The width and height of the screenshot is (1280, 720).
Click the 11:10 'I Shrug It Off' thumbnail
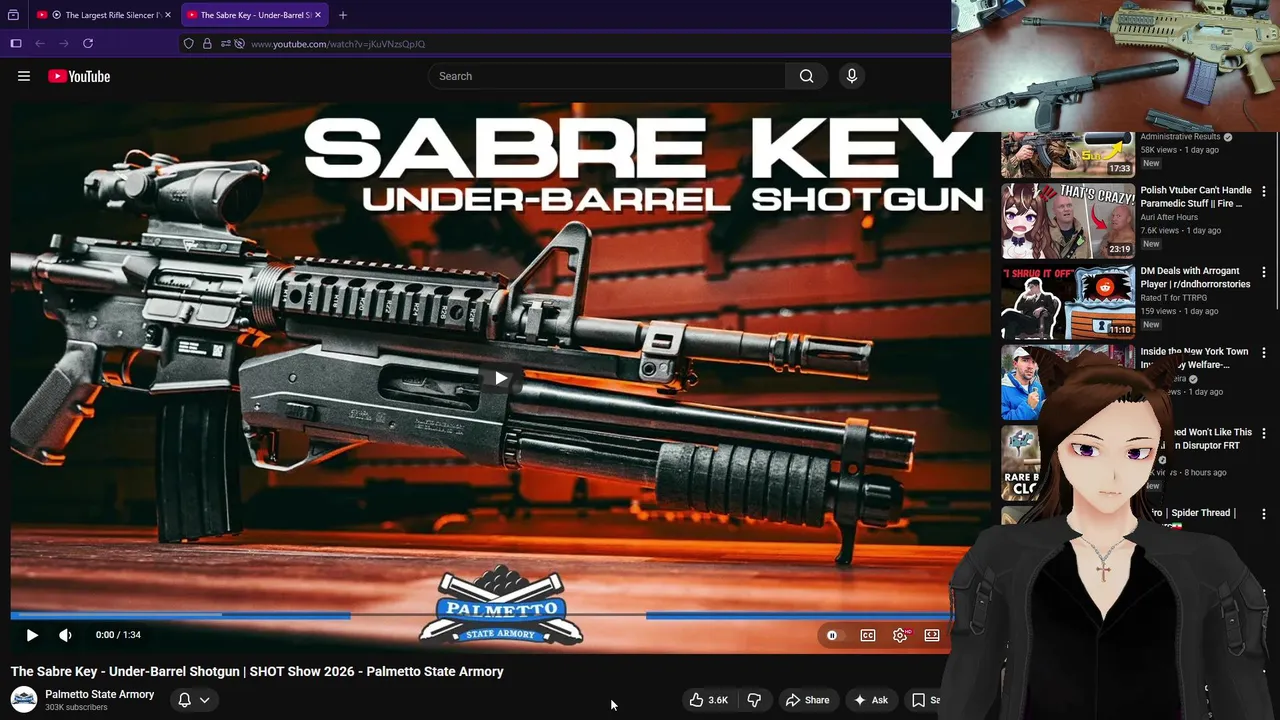coord(1068,302)
